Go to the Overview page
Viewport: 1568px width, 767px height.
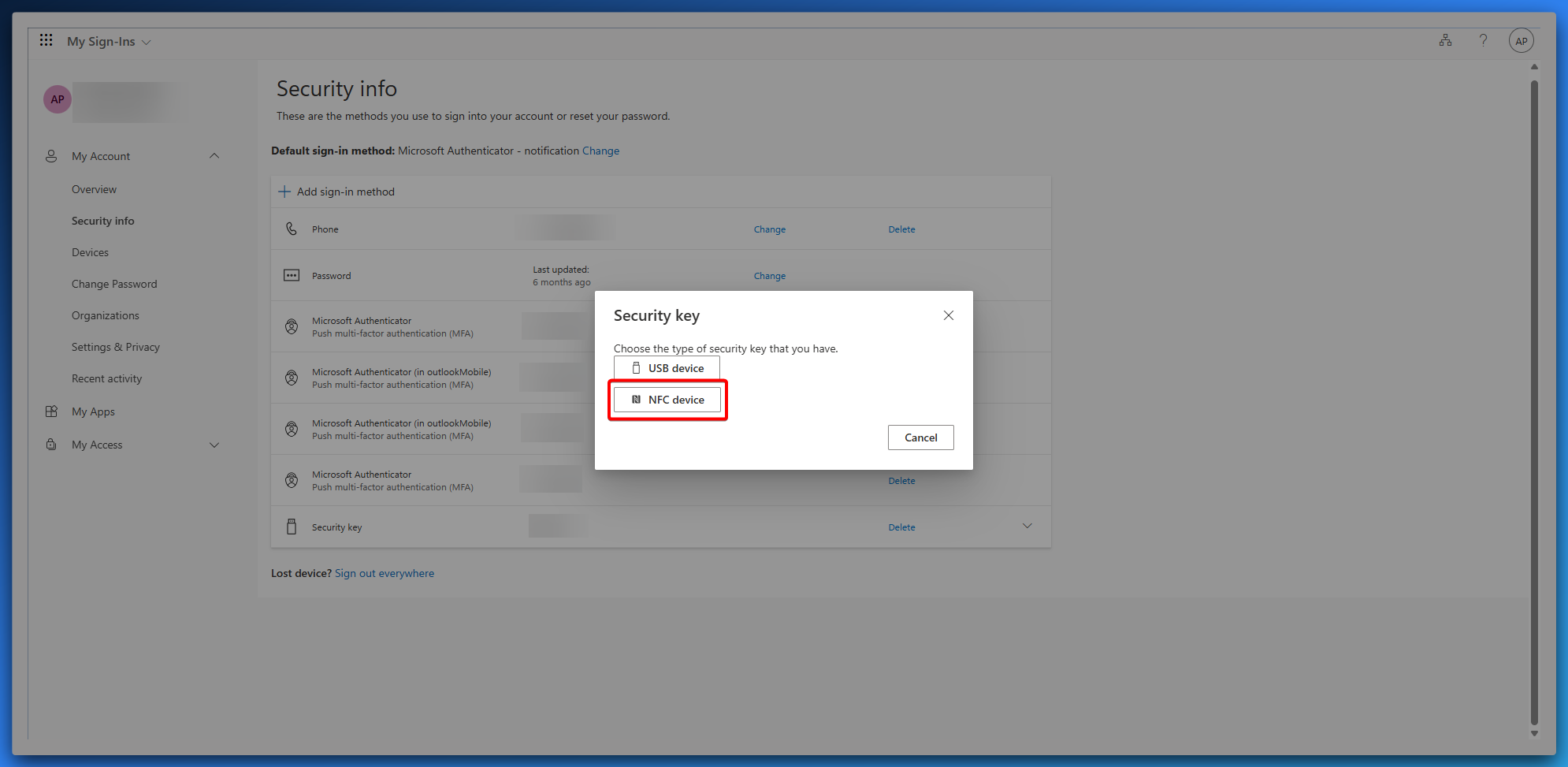coord(94,189)
